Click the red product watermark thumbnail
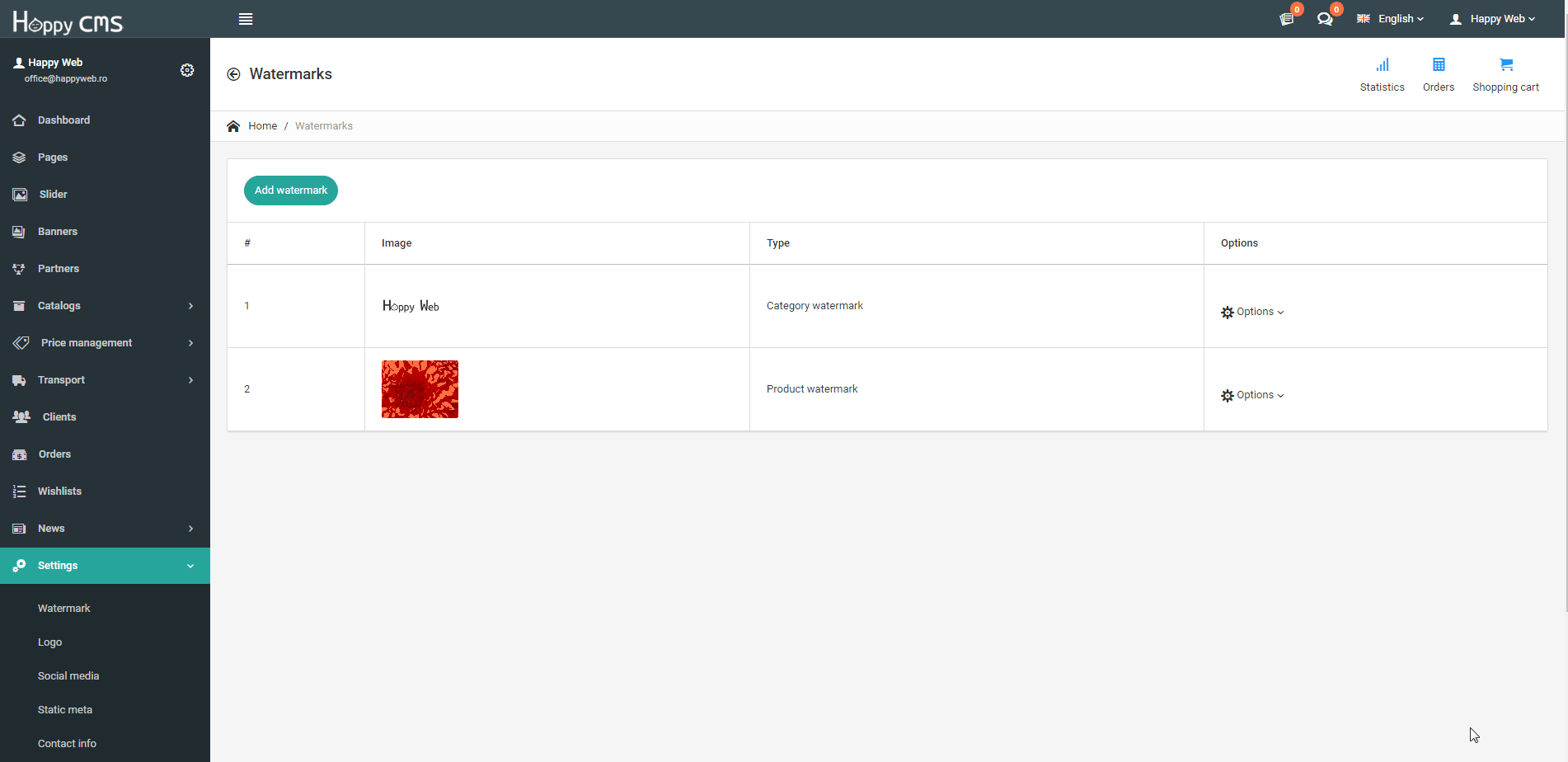The width and height of the screenshot is (1568, 762). click(420, 389)
